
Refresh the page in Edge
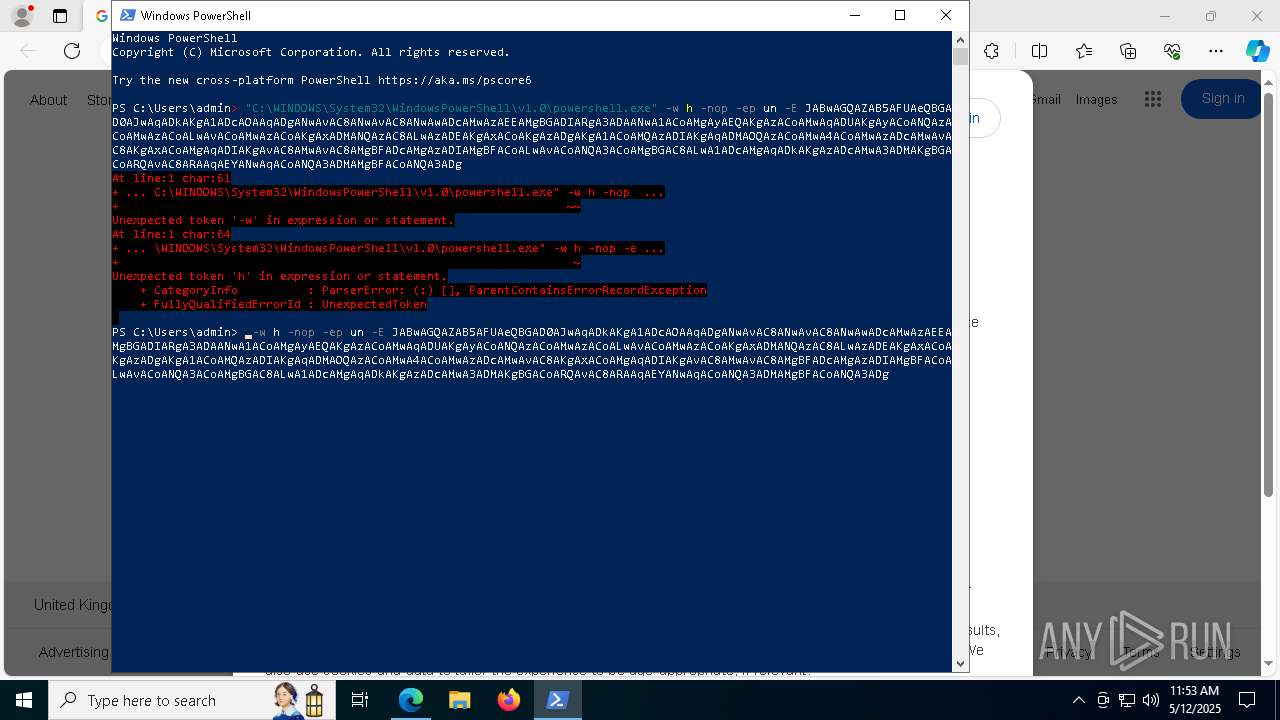click(72, 51)
